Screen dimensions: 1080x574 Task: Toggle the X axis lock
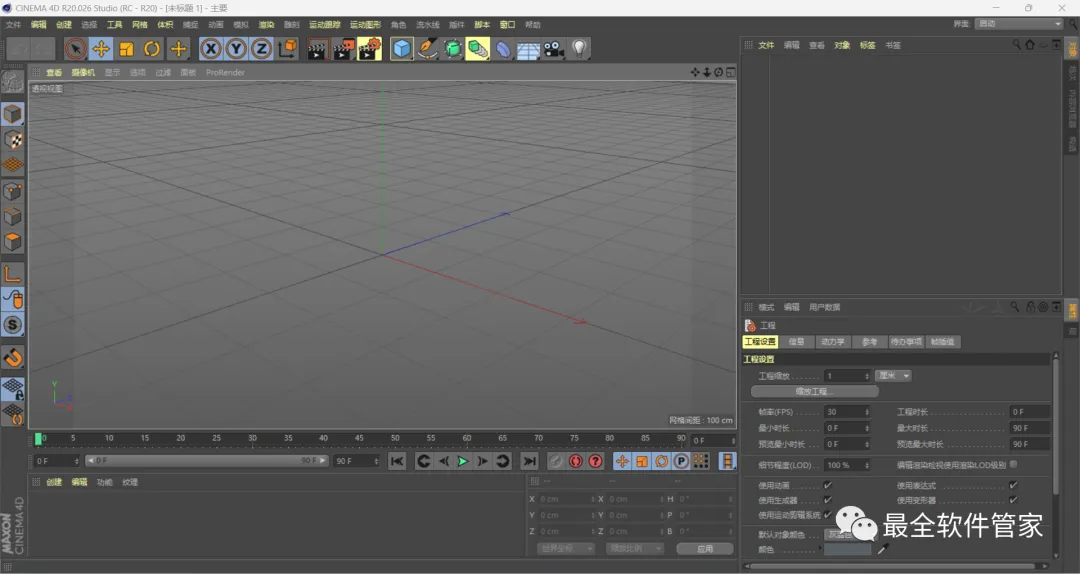pyautogui.click(x=211, y=49)
